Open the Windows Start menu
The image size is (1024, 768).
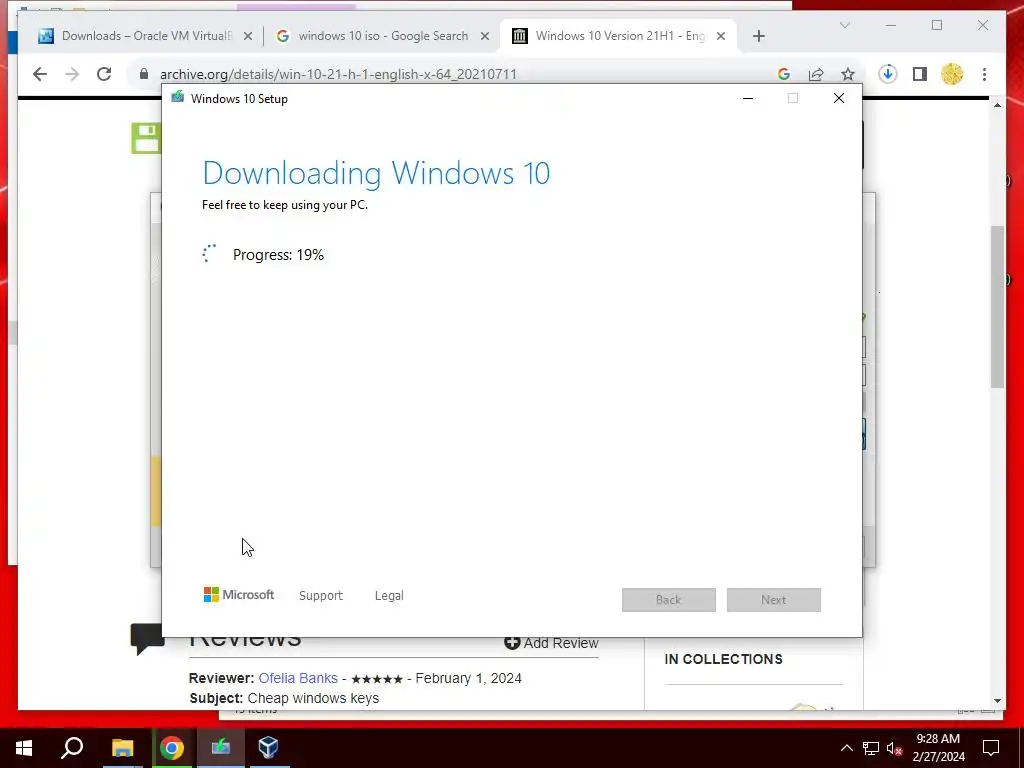pyautogui.click(x=24, y=748)
